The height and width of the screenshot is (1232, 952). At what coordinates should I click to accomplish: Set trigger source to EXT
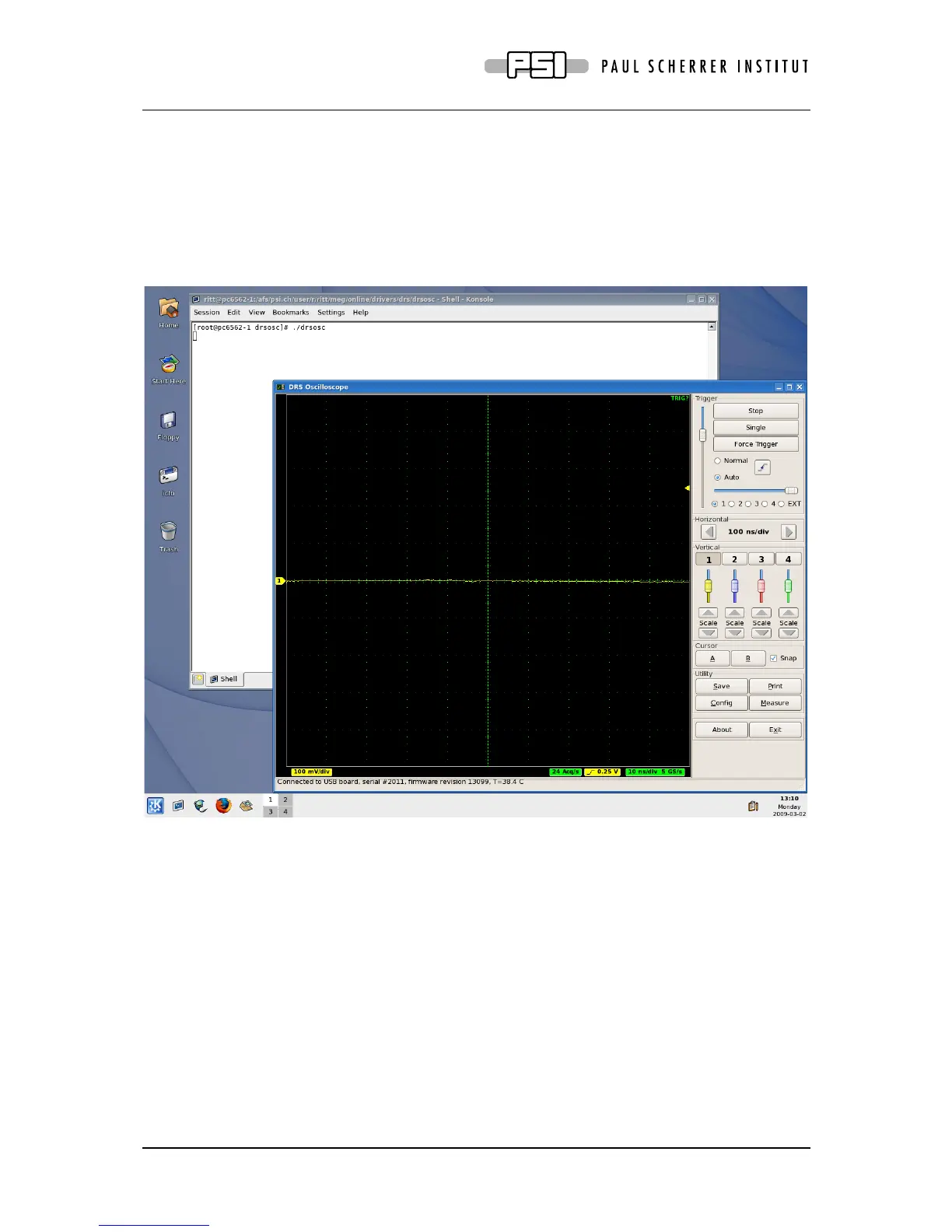[x=782, y=504]
